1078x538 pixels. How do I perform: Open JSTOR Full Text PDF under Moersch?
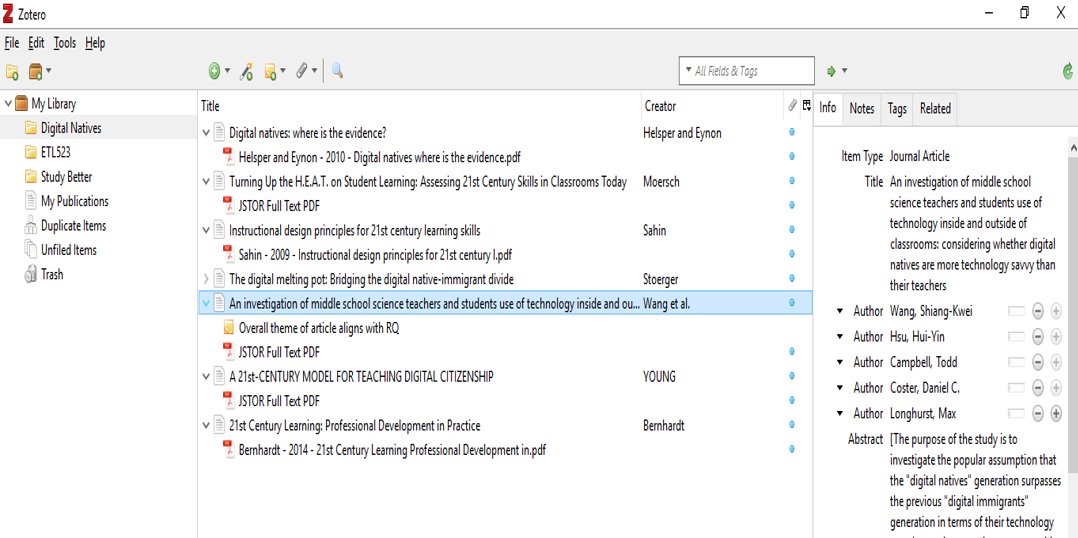(x=278, y=205)
